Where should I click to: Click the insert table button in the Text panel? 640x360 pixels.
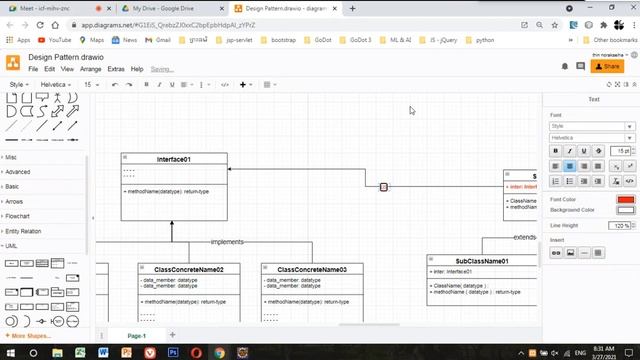[598, 253]
